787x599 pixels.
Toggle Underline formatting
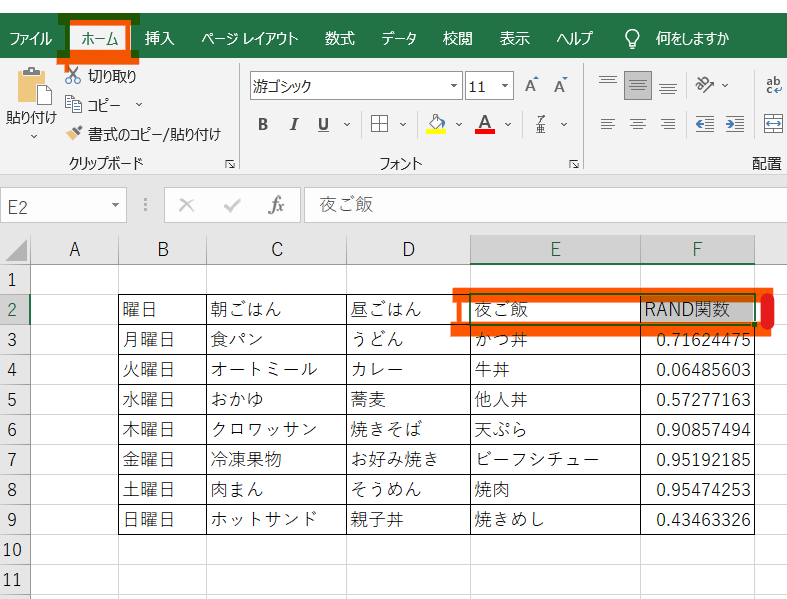[324, 124]
